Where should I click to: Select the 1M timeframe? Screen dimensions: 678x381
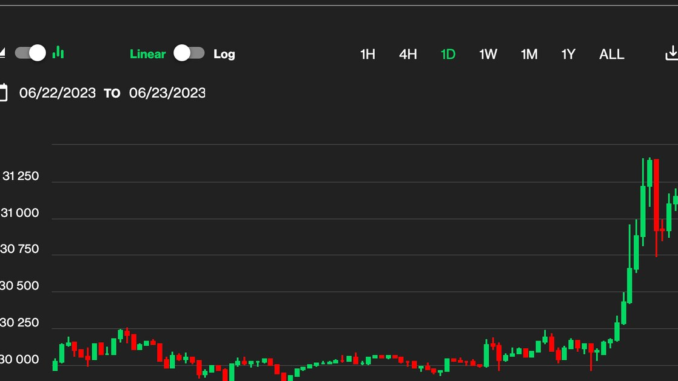pos(529,54)
